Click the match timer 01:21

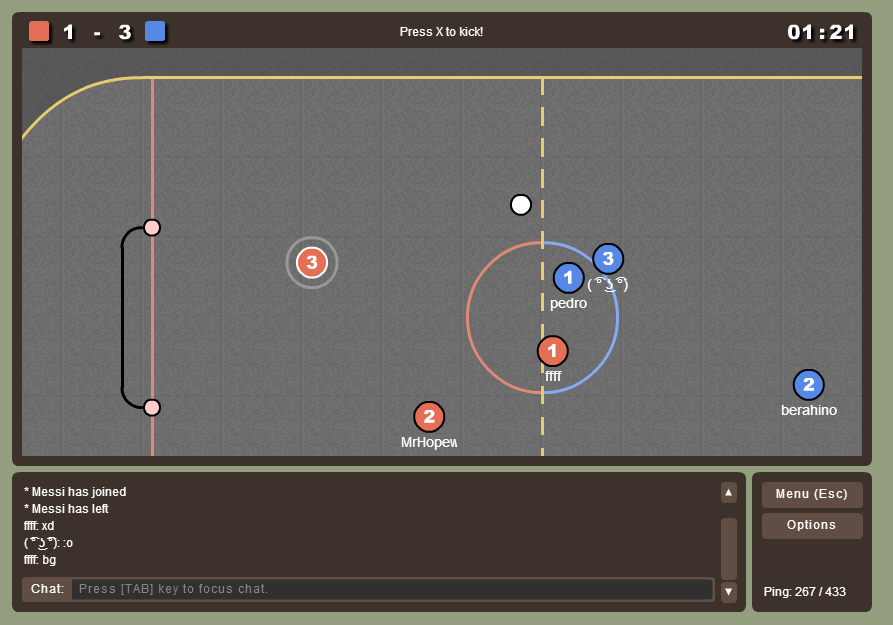(822, 32)
